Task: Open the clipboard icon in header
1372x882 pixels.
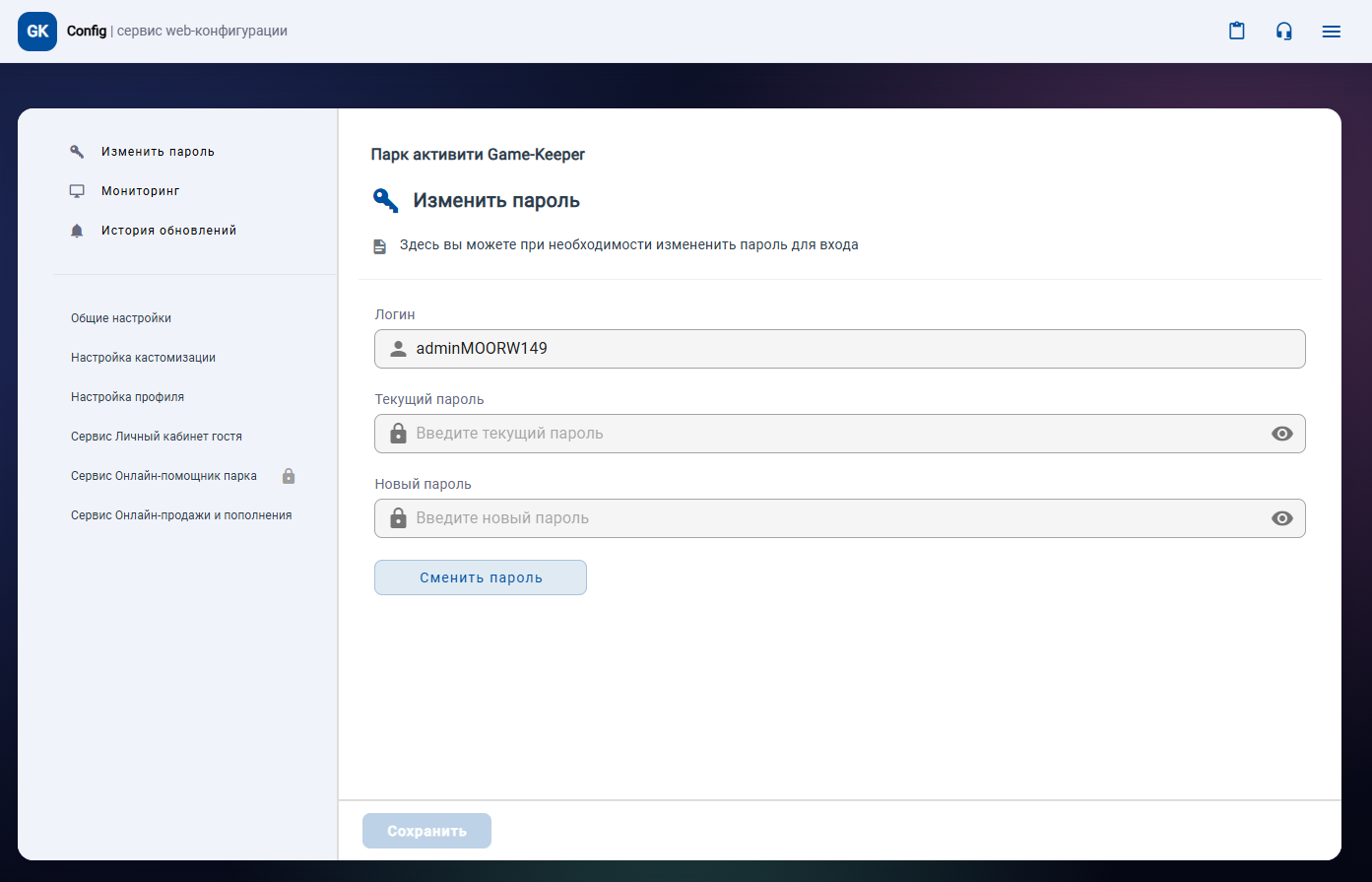Action: pos(1237,32)
